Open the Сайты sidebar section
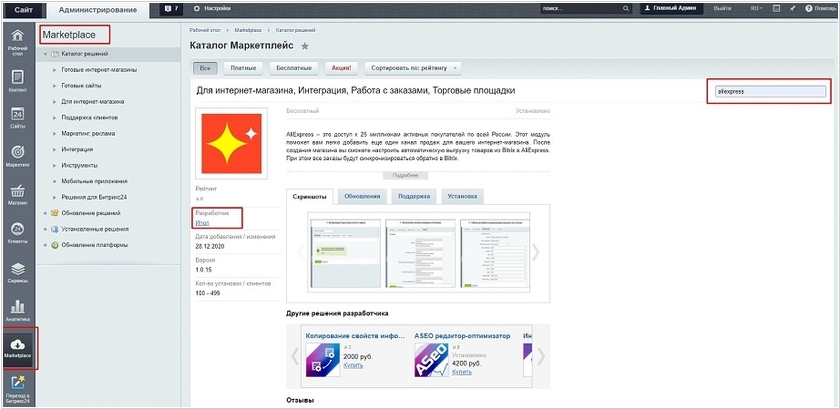Image resolution: width=840 pixels, height=409 pixels. 18,118
